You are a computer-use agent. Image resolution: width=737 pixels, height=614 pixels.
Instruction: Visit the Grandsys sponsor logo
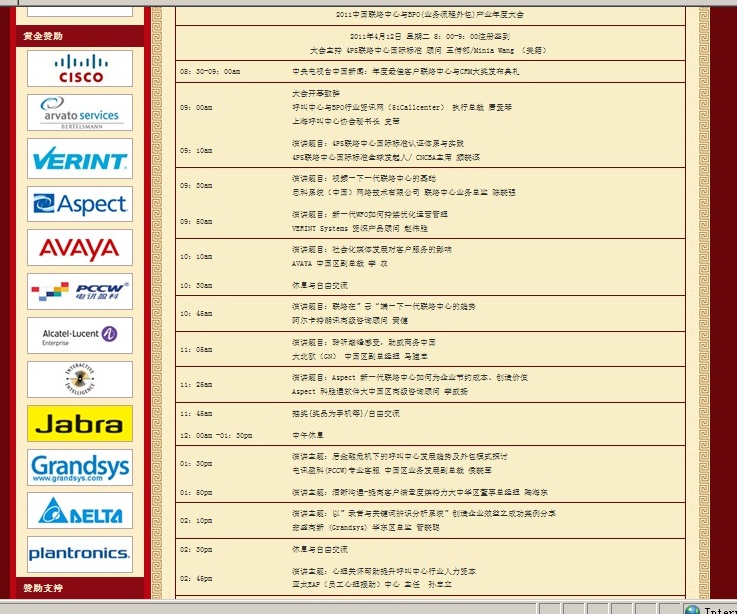pos(80,467)
